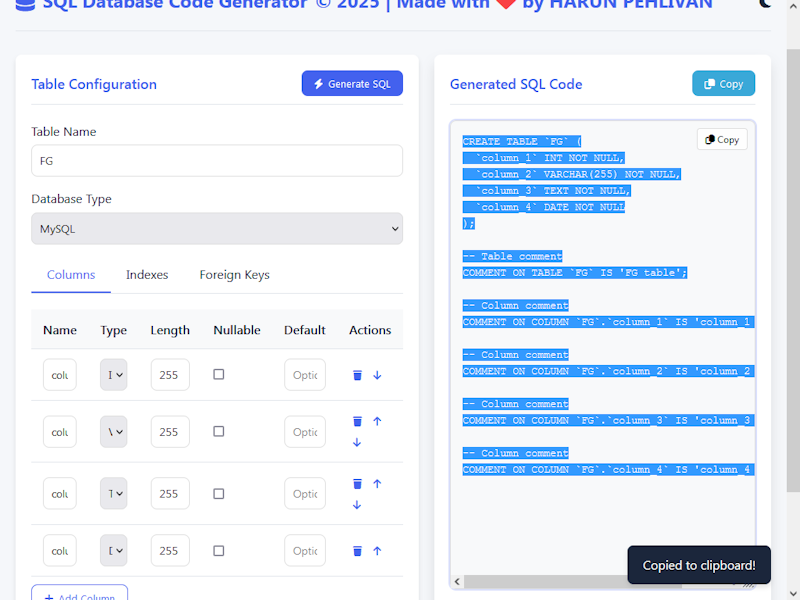Open the Database Type dropdown showing MySQL

(217, 229)
